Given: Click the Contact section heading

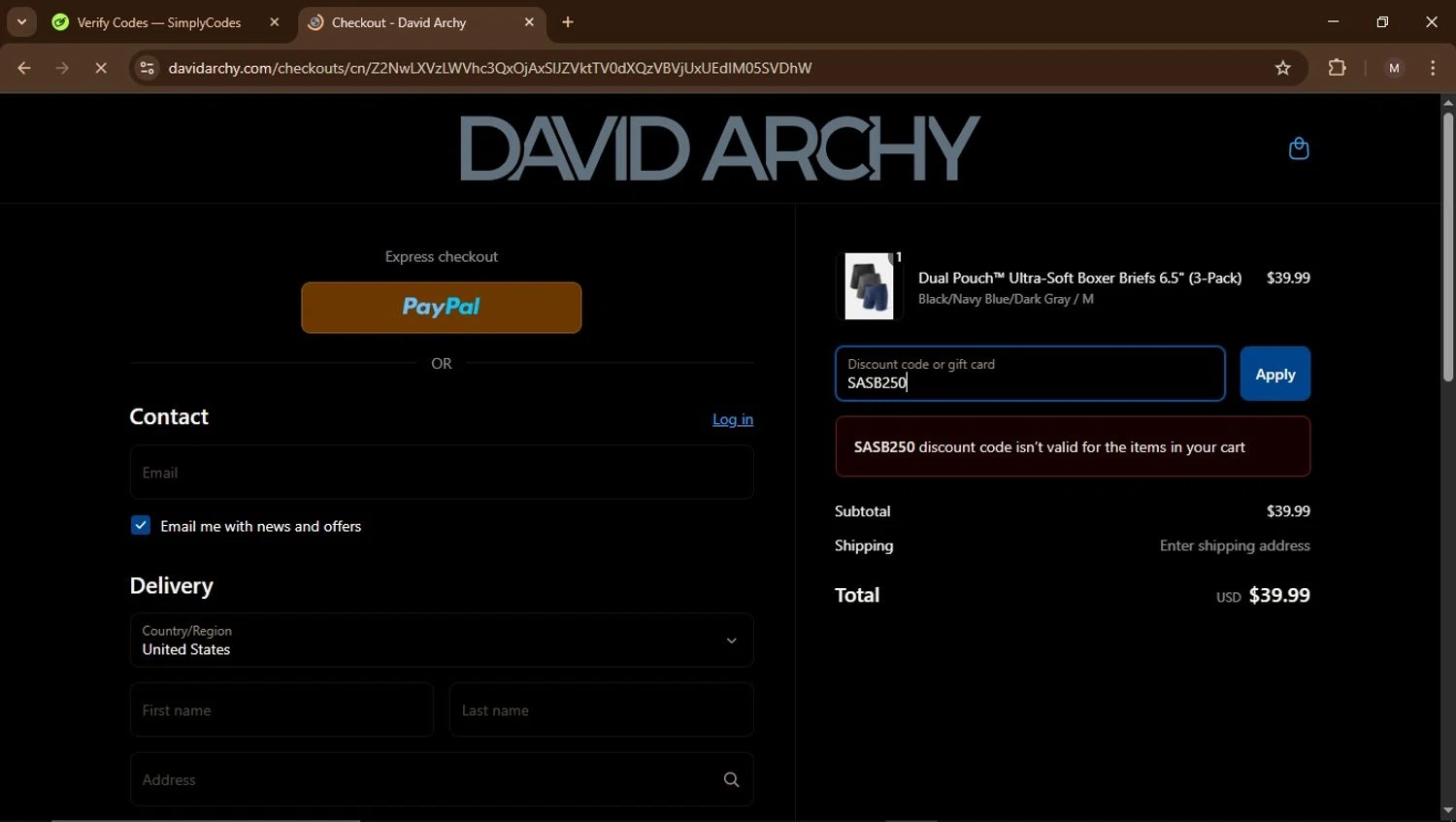Looking at the screenshot, I should [169, 416].
